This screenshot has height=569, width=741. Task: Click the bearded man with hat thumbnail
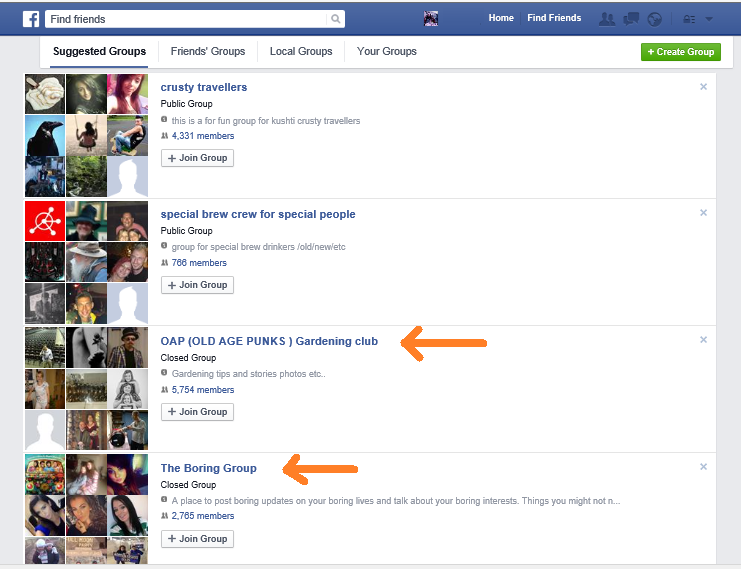coord(86,262)
